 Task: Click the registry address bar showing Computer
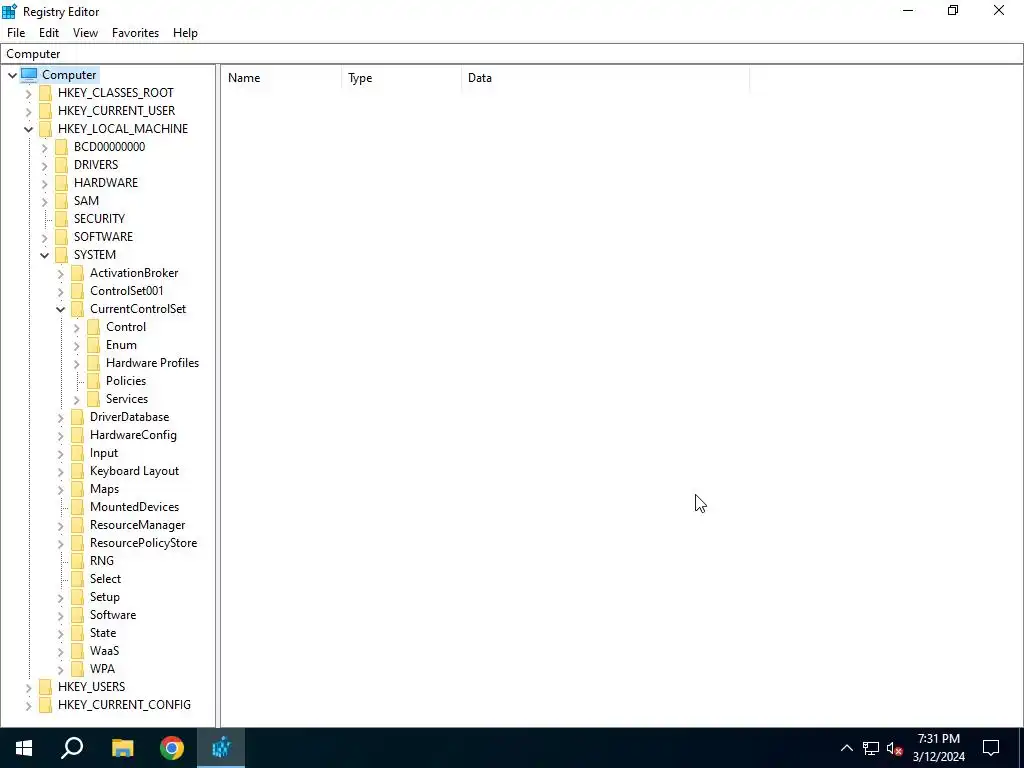(511, 54)
